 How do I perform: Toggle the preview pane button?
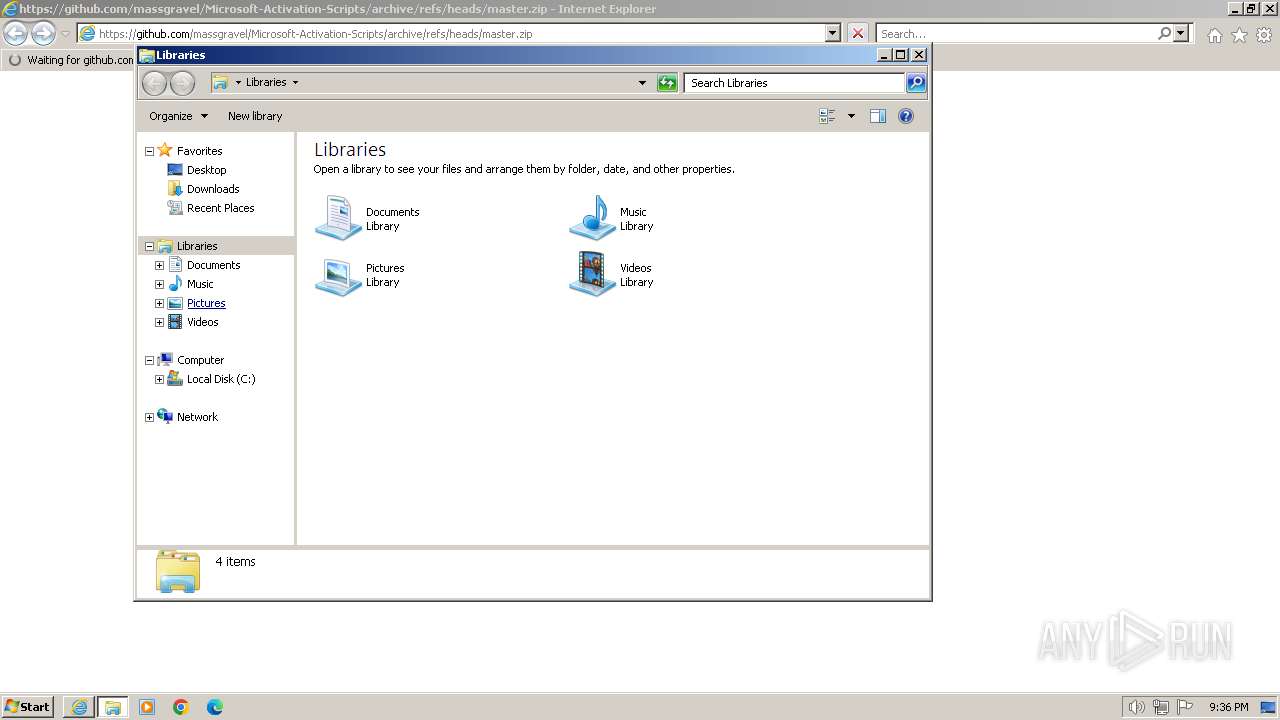[x=877, y=116]
